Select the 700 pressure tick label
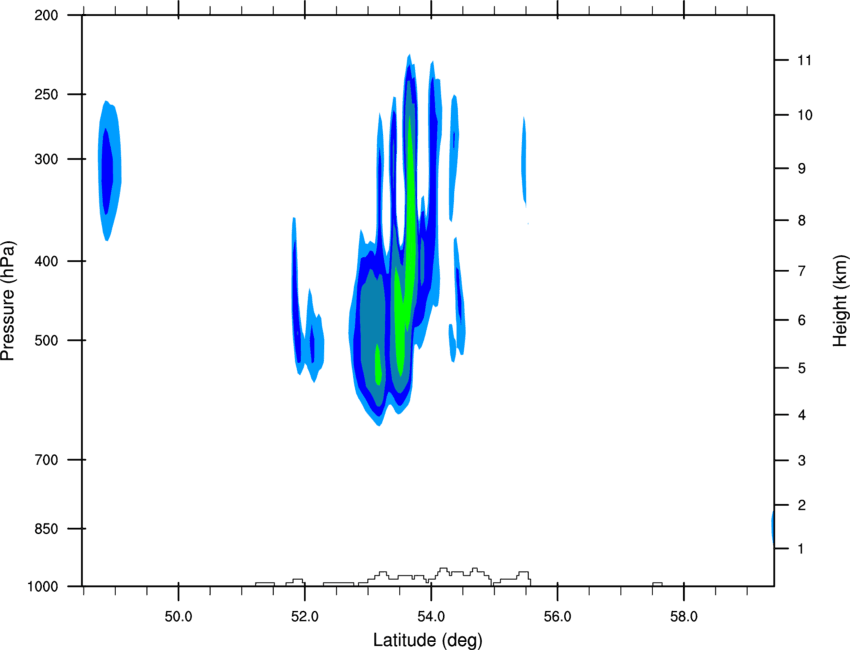Viewport: 850px width, 650px height. point(46,460)
